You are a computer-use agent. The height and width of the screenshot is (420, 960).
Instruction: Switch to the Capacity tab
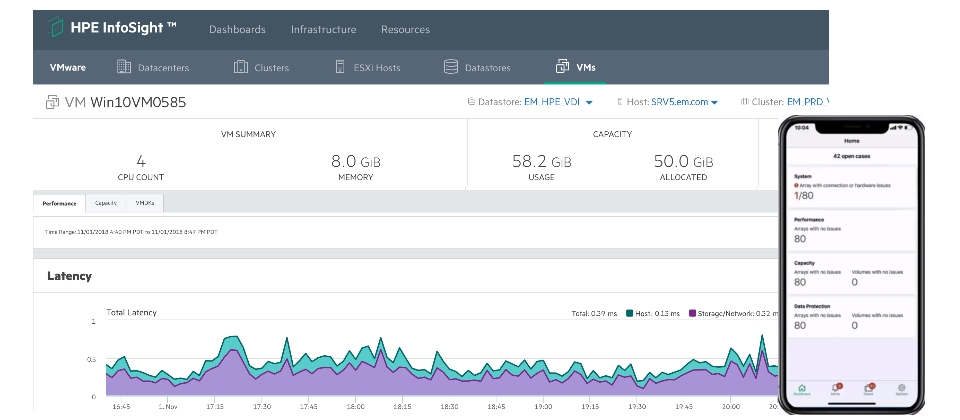pos(106,203)
